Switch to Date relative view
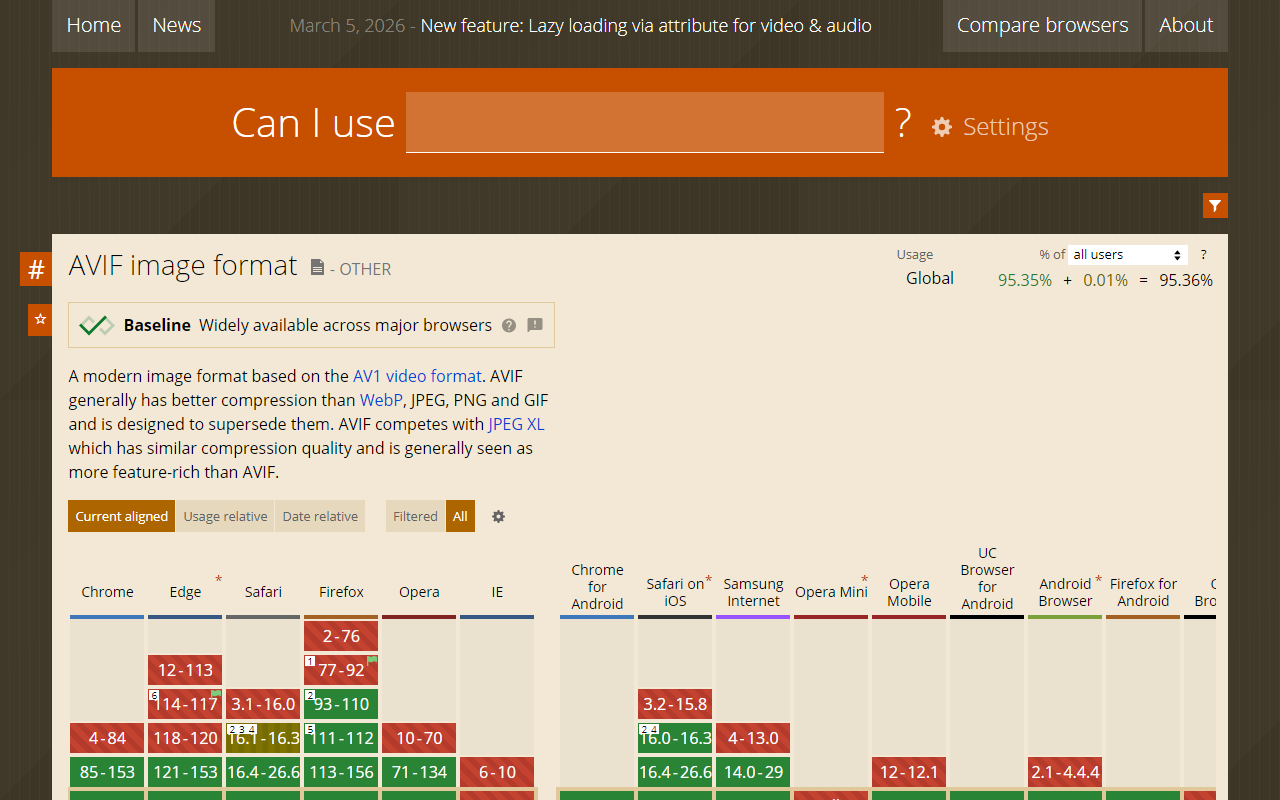 coord(320,516)
